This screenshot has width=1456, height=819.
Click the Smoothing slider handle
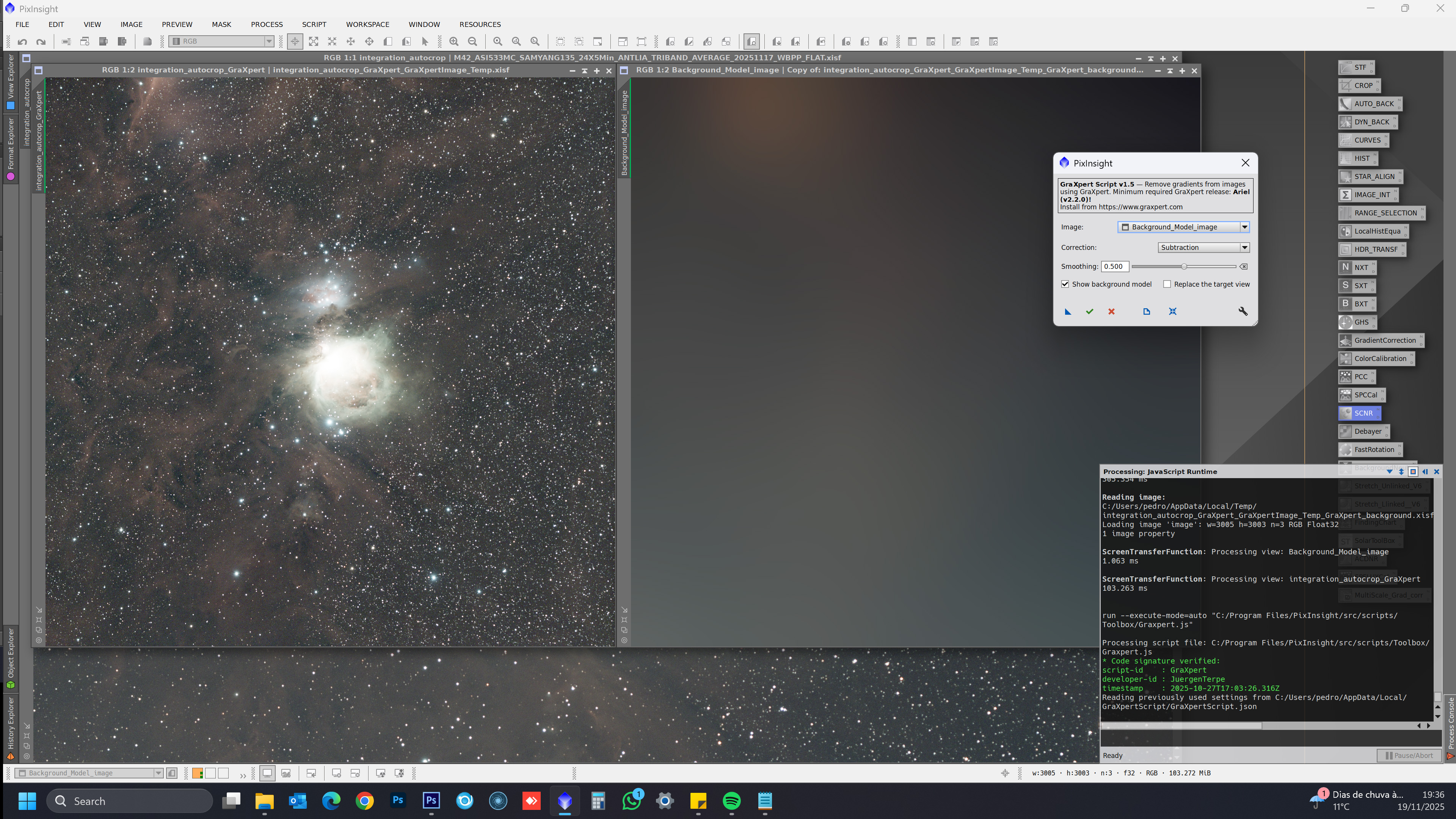click(x=1183, y=267)
